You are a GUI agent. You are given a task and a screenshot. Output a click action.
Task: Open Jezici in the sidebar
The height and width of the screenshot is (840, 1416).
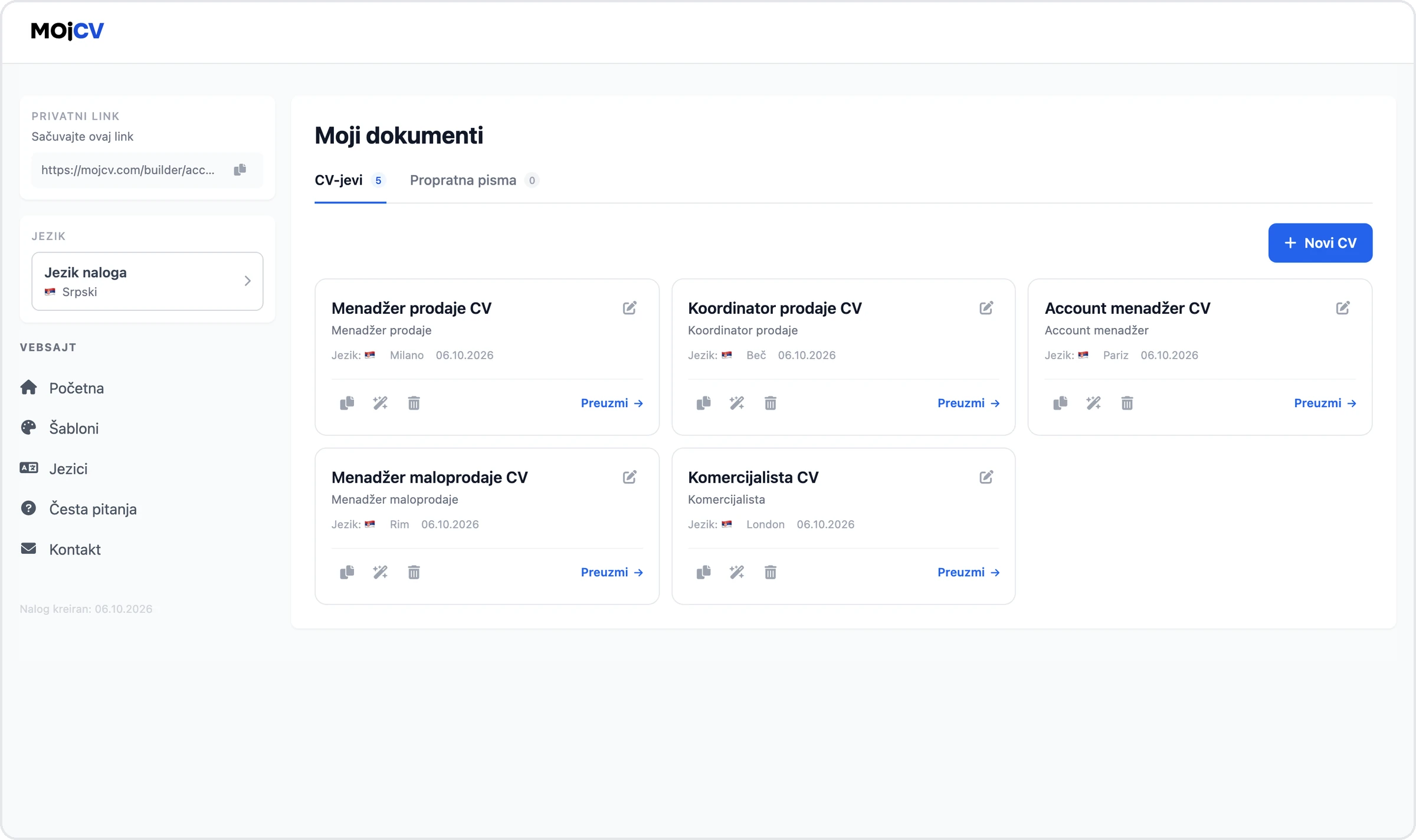pyautogui.click(x=54, y=468)
